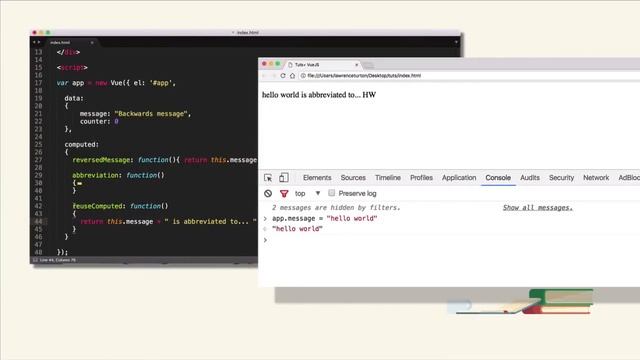Click the "var app = new Vue" line
The height and width of the screenshot is (360, 640).
pyautogui.click(x=116, y=83)
